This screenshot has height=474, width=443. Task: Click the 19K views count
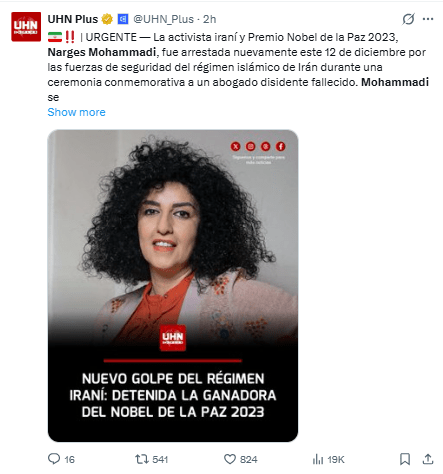tap(336, 460)
